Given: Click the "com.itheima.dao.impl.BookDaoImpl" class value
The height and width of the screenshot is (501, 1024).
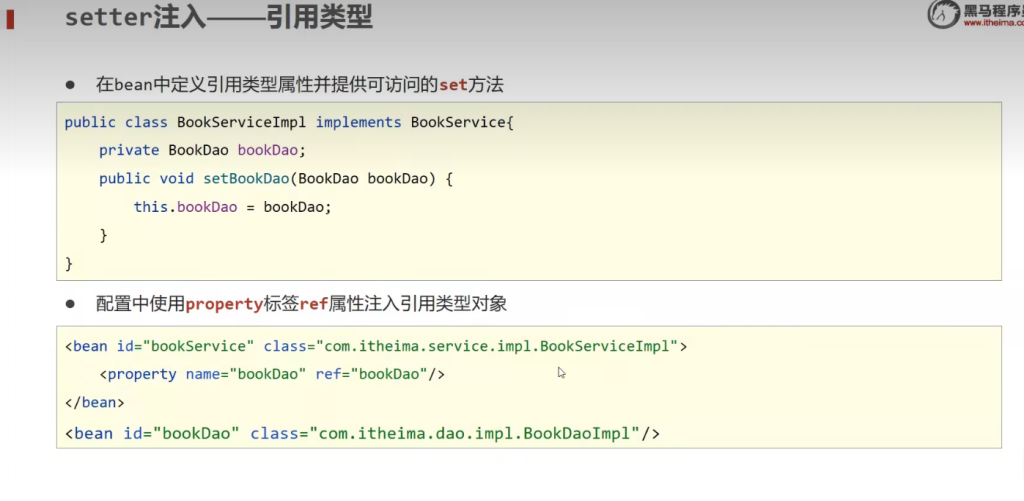Looking at the screenshot, I should click(x=474, y=433).
